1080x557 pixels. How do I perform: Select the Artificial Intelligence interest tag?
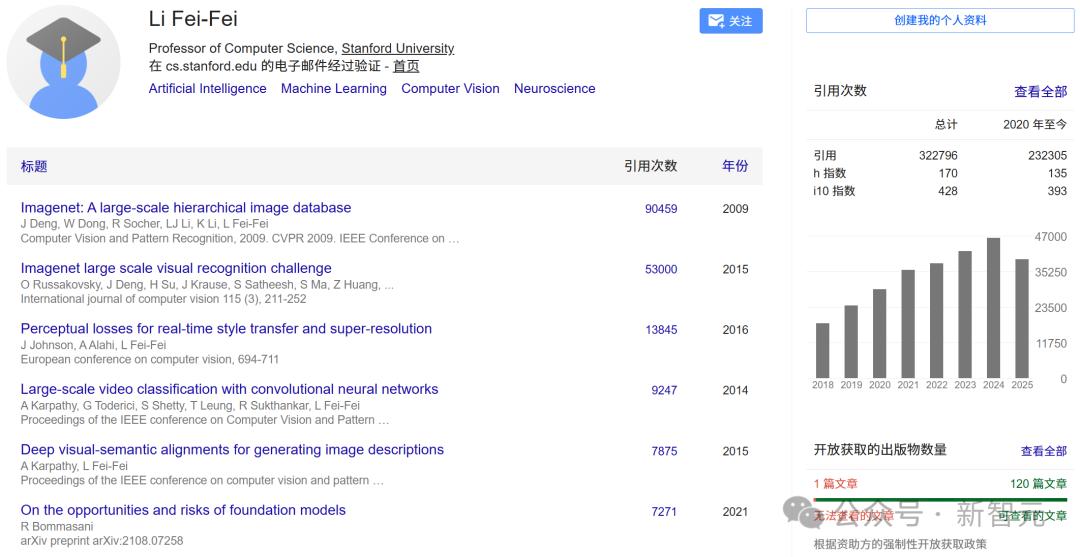click(x=207, y=88)
